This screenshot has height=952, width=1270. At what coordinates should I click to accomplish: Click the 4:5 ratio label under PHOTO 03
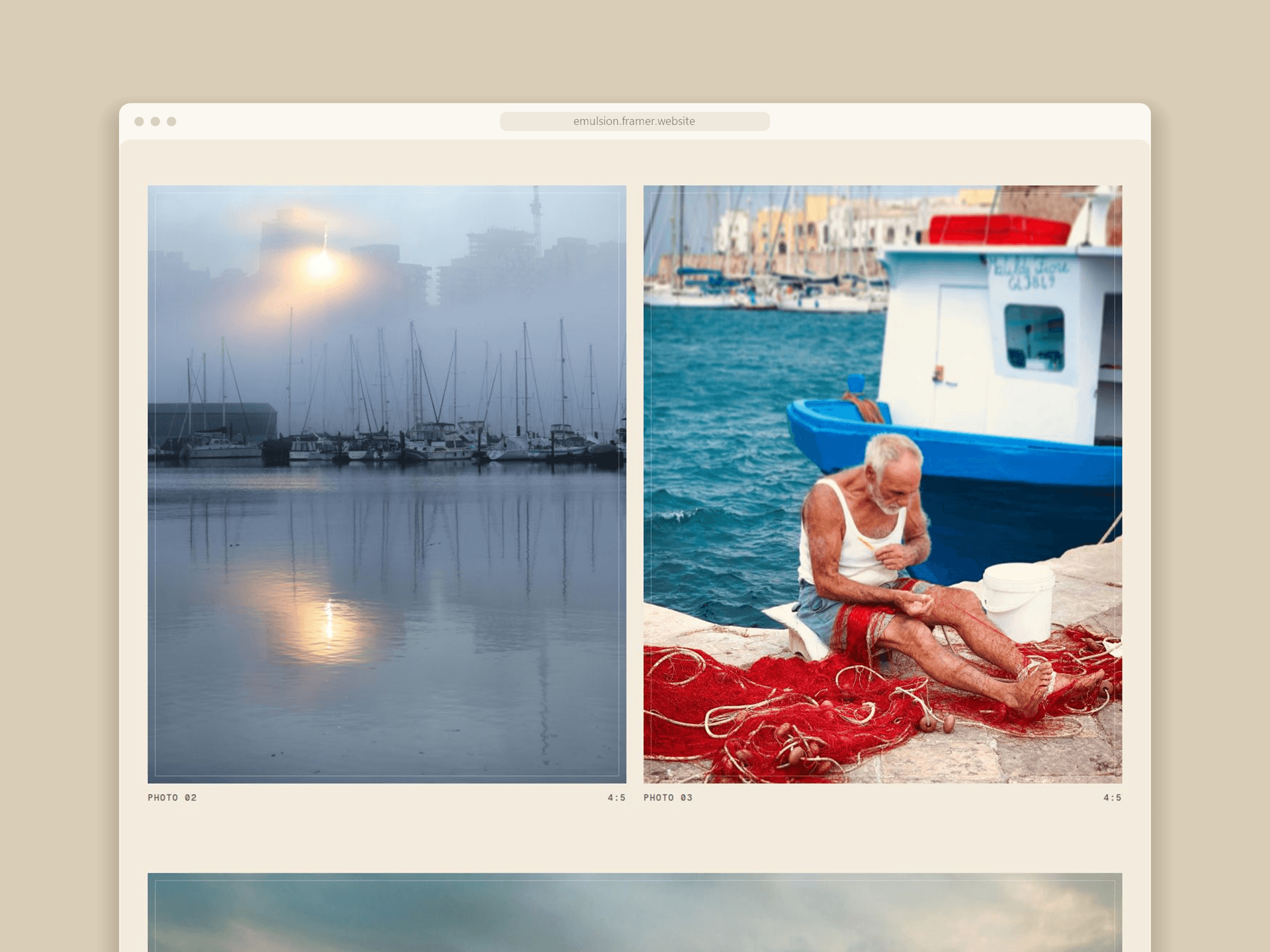point(1113,797)
